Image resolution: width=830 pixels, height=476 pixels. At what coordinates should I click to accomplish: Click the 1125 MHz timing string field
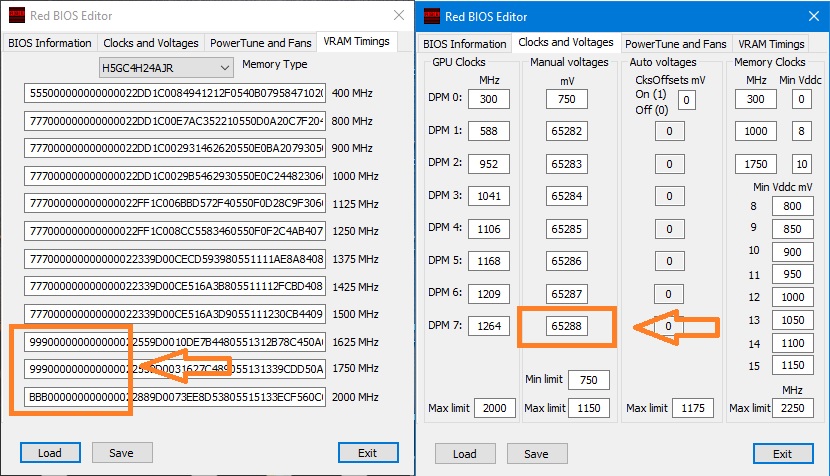(x=175, y=203)
